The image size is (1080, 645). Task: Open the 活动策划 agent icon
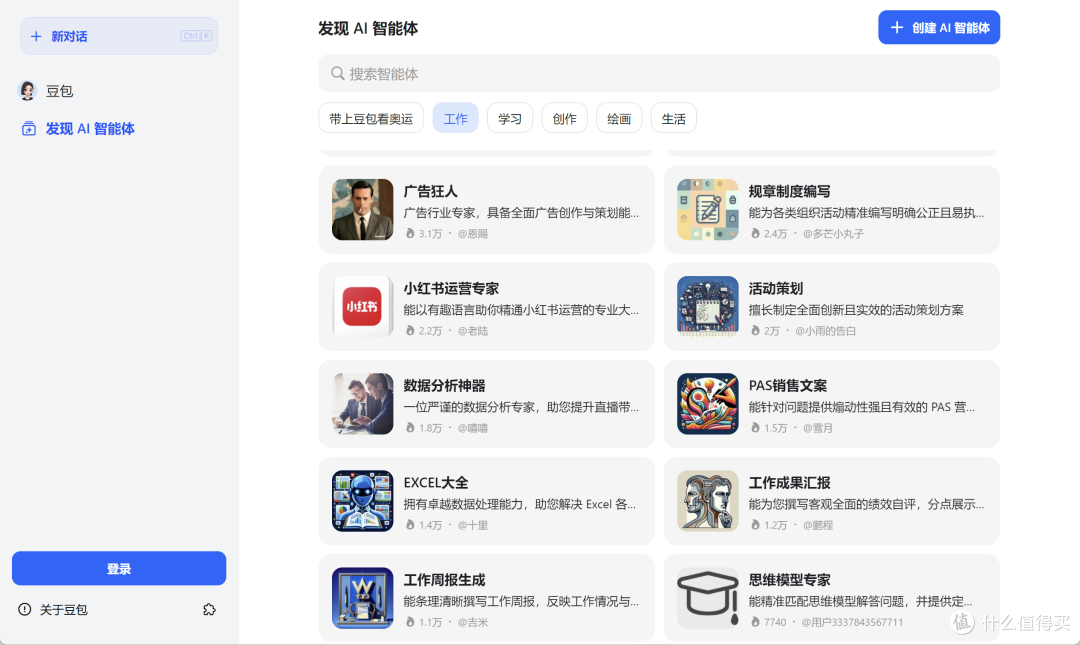pyautogui.click(x=707, y=307)
